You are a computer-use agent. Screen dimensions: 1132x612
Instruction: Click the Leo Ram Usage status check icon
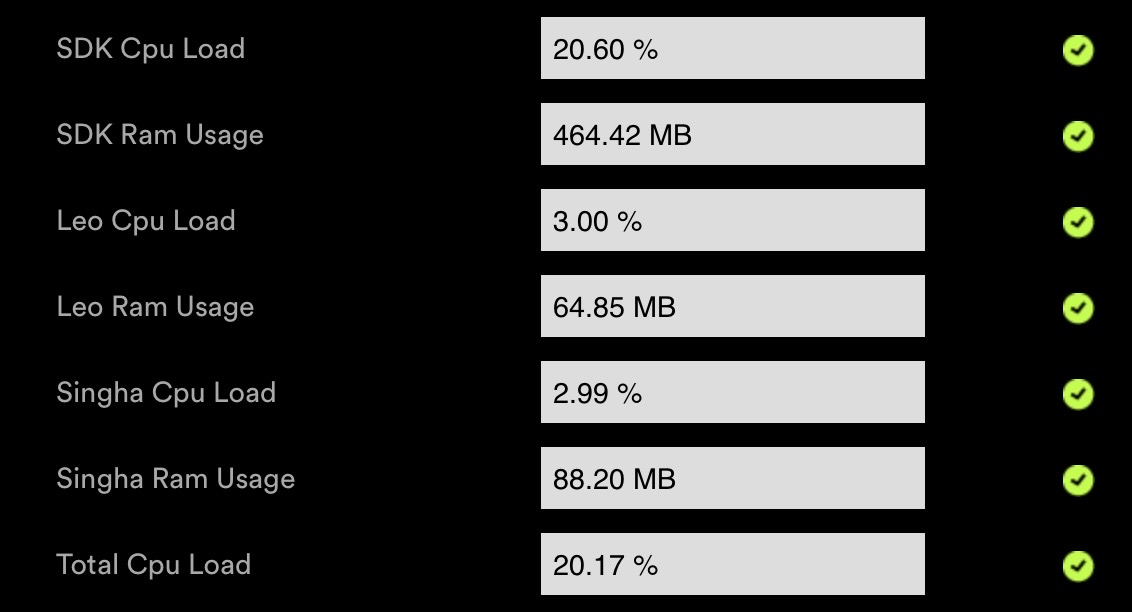click(1077, 308)
